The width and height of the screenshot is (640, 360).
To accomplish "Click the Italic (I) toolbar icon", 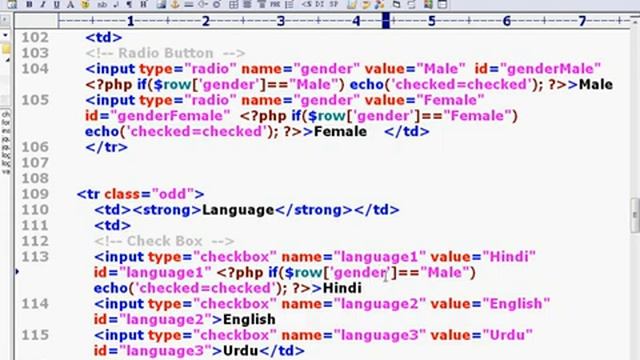I will (42, 4).
